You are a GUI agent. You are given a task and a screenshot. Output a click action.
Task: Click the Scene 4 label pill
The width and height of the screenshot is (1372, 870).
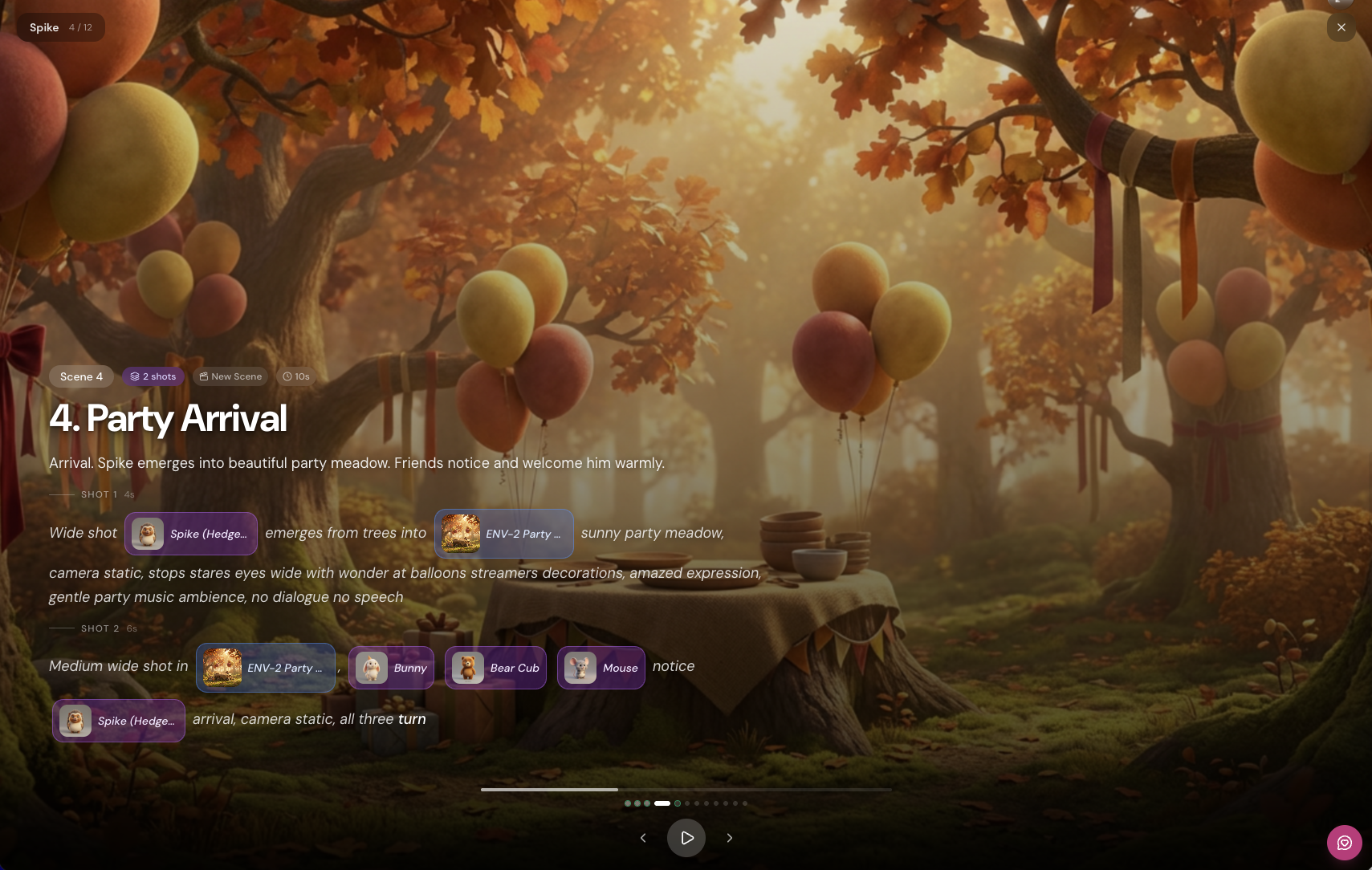click(x=81, y=376)
